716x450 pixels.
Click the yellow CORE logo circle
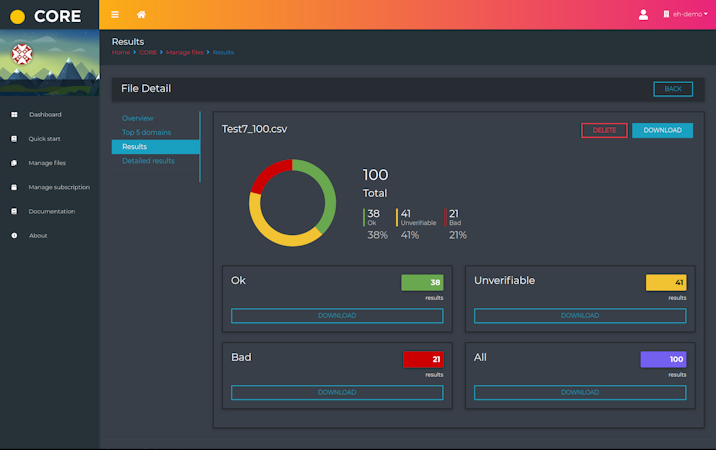17,16
